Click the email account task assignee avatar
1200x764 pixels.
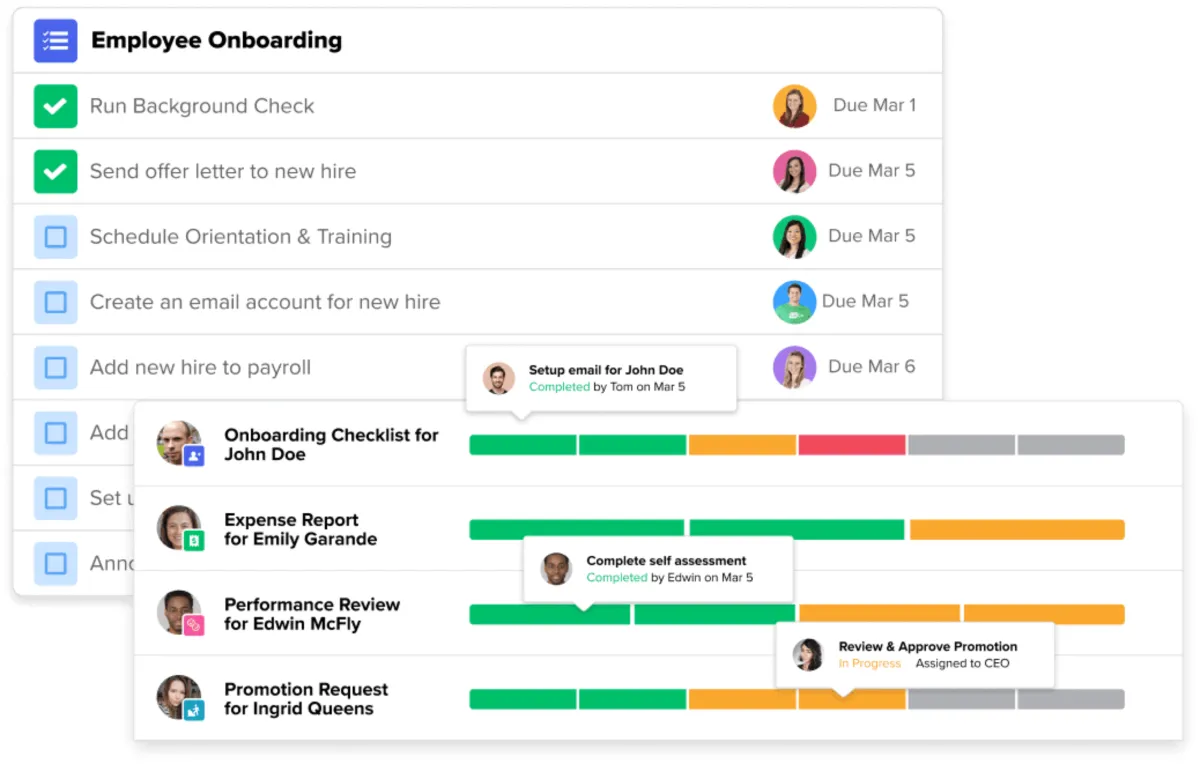click(794, 302)
